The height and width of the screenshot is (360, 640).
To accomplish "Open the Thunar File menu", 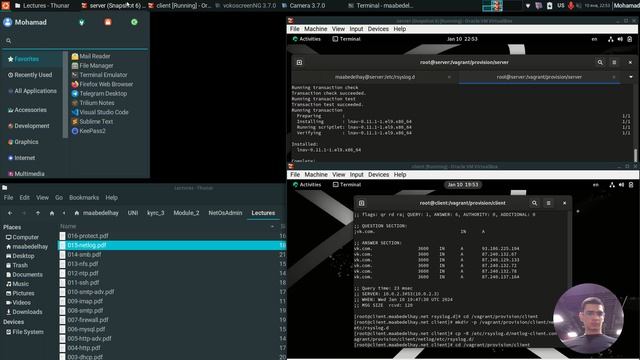I will 9,198.
